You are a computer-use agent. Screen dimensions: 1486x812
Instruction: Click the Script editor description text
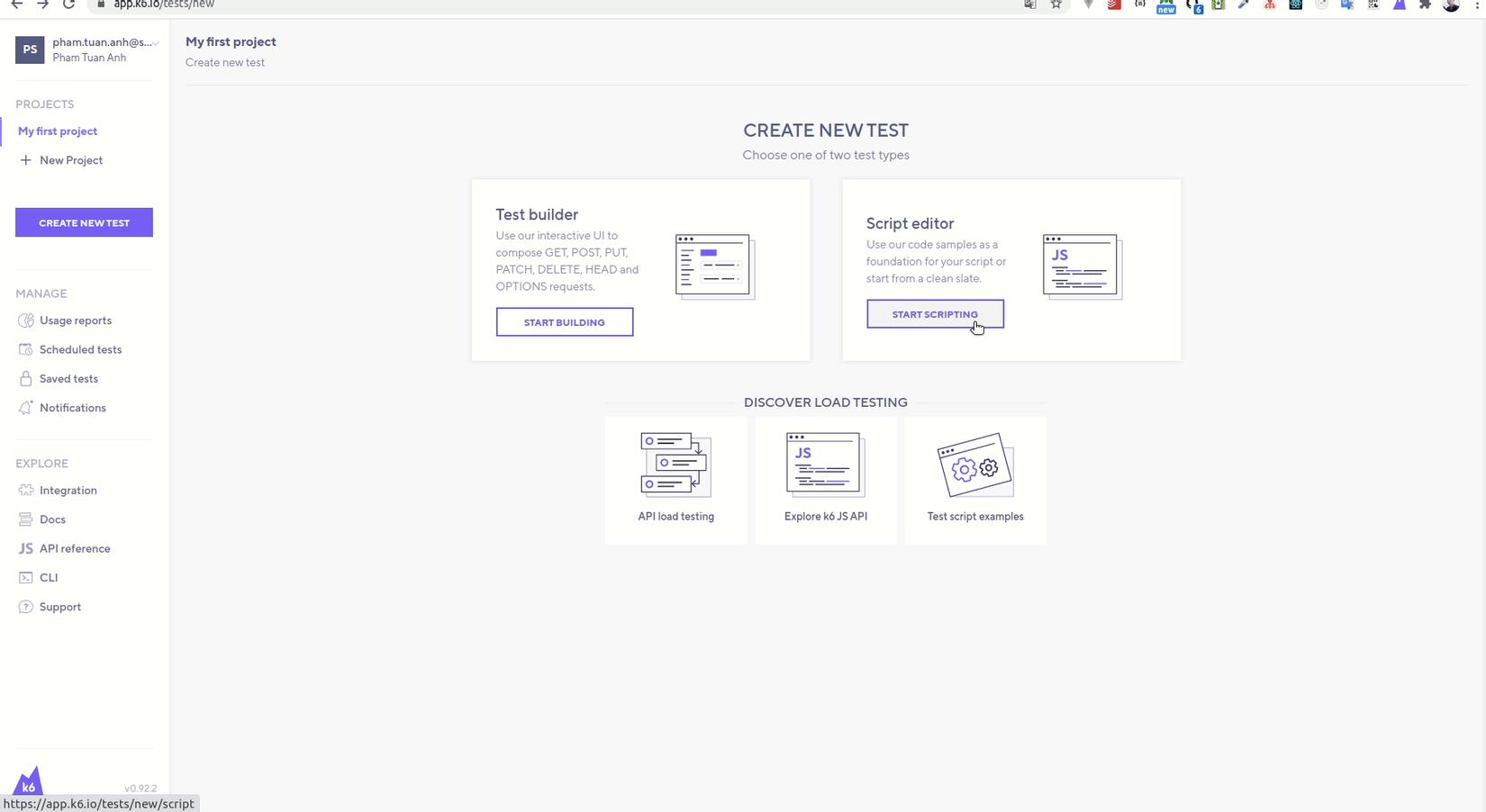click(937, 261)
